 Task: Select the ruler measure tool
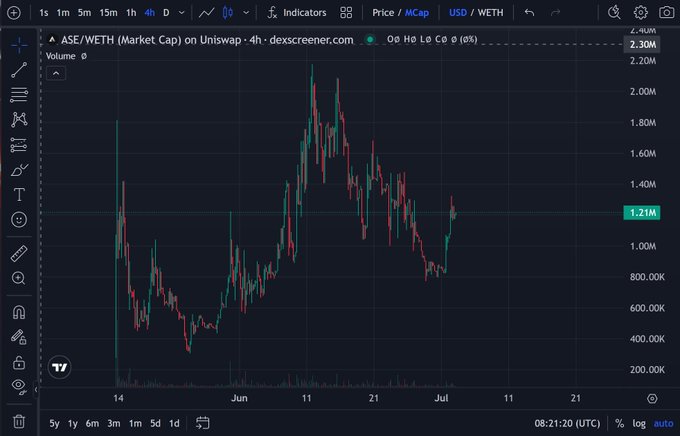coord(19,253)
